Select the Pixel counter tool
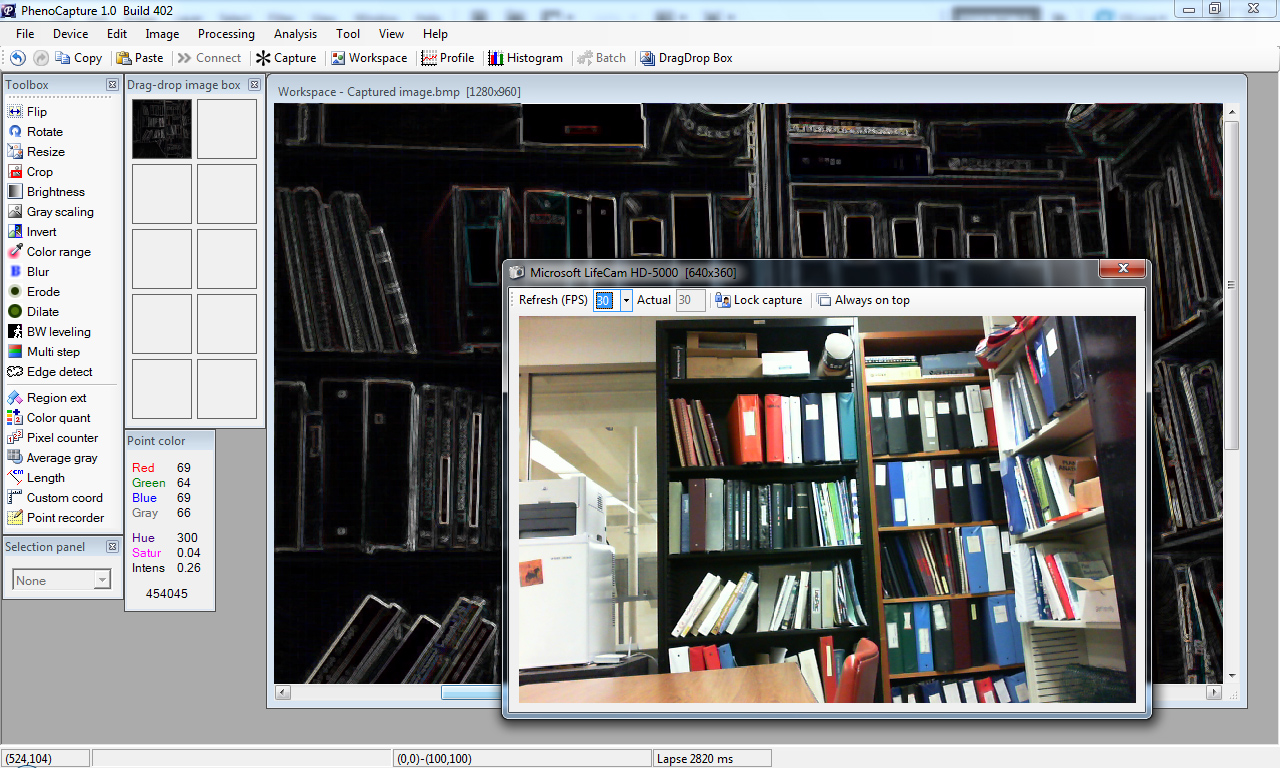The image size is (1280, 768). pyautogui.click(x=62, y=438)
